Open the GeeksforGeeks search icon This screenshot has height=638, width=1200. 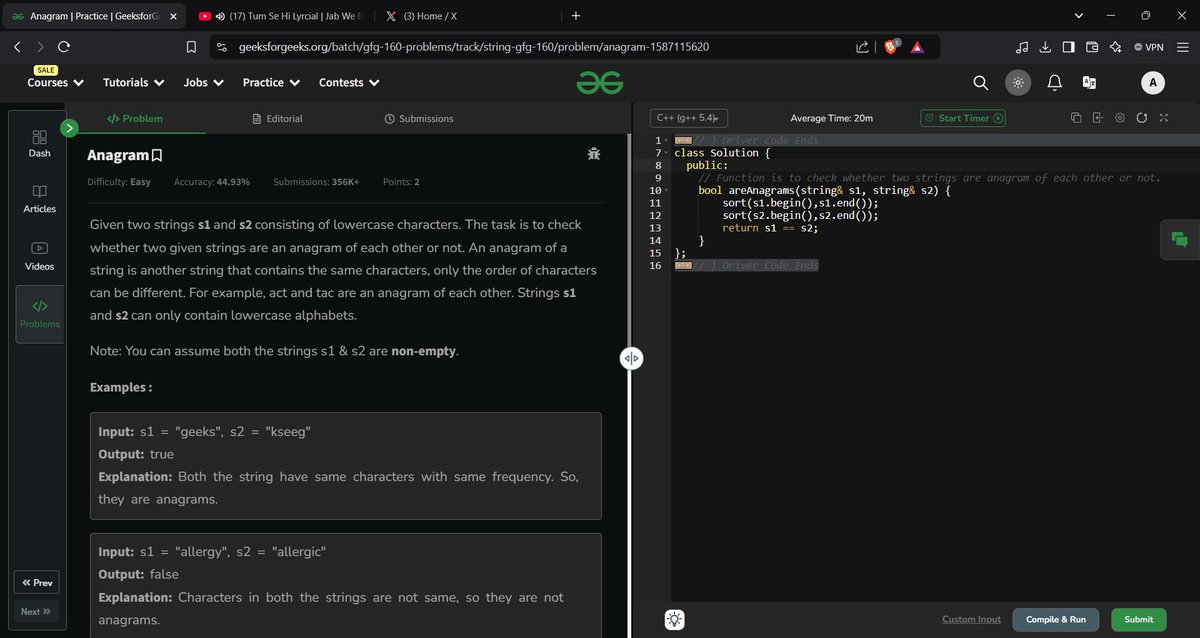[980, 83]
